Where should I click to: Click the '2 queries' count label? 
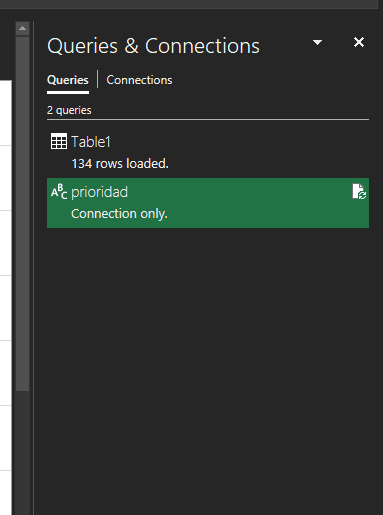tap(69, 110)
